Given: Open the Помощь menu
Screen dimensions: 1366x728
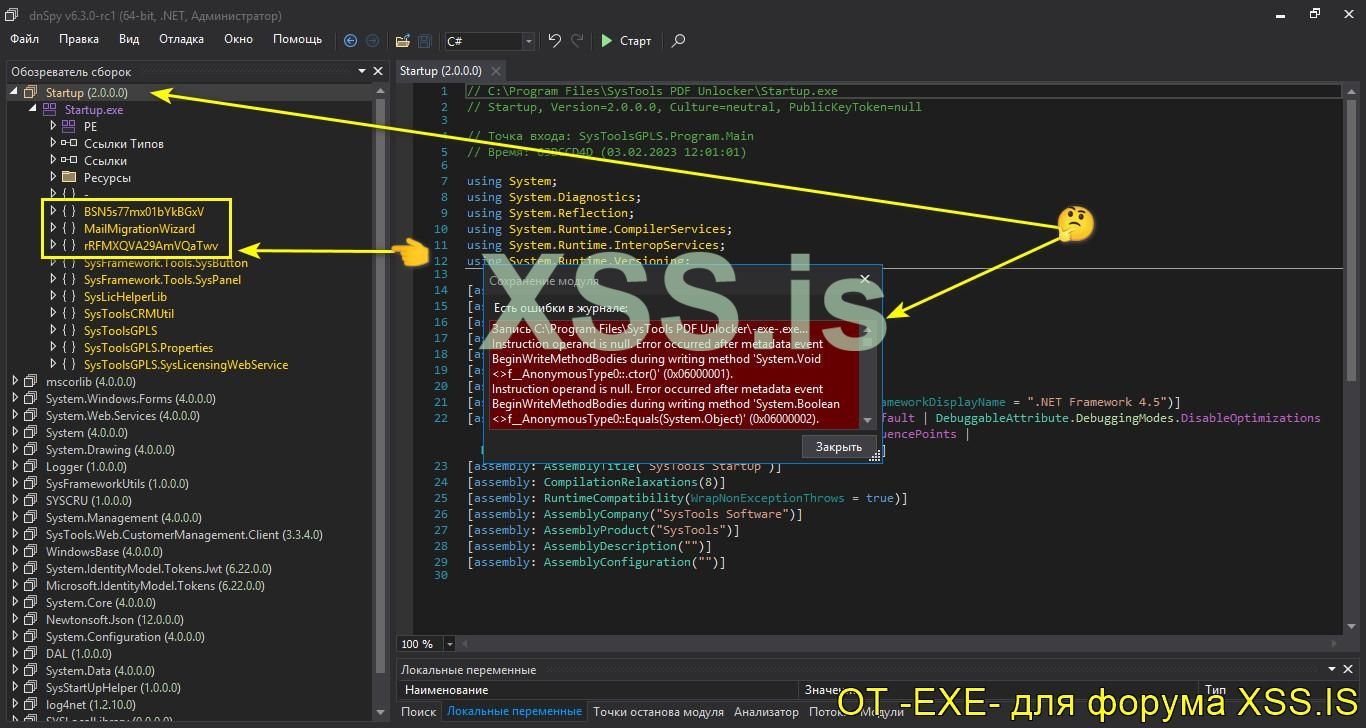Looking at the screenshot, I should click(x=297, y=40).
